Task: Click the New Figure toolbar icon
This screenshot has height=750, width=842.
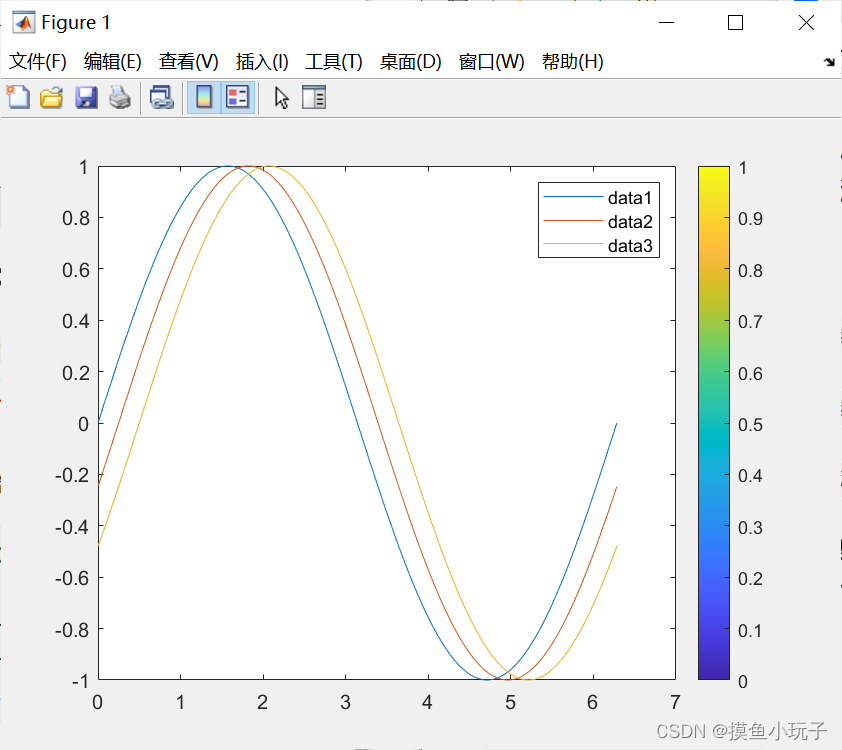Action: click(x=18, y=97)
